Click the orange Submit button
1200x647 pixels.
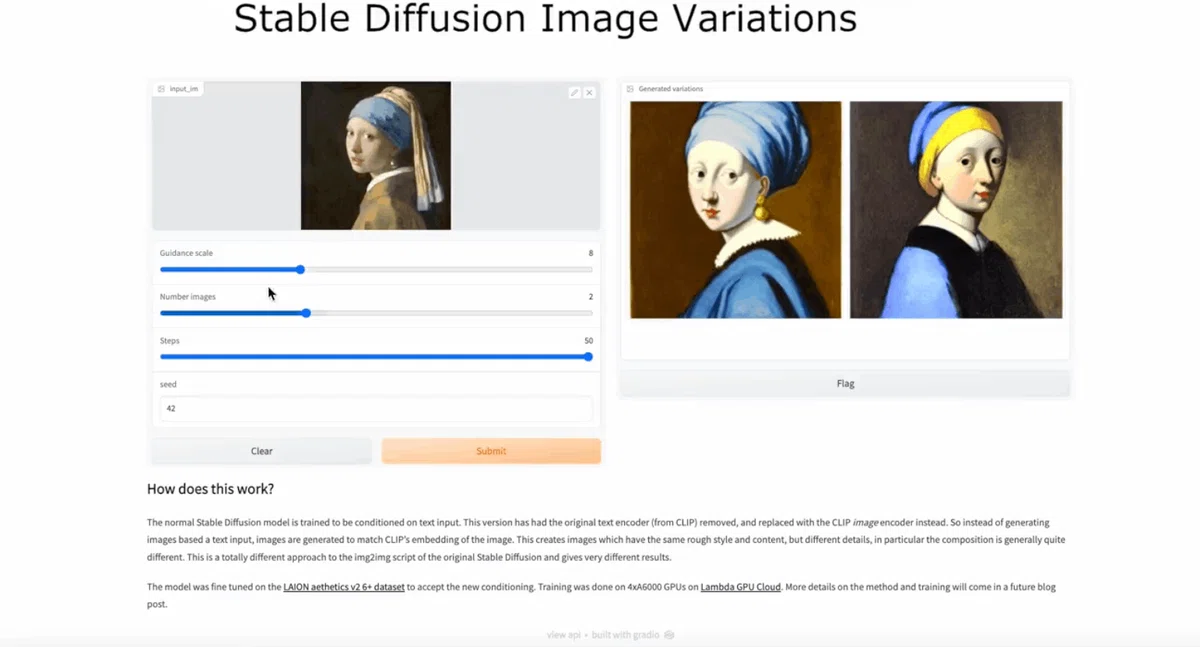[x=491, y=451]
